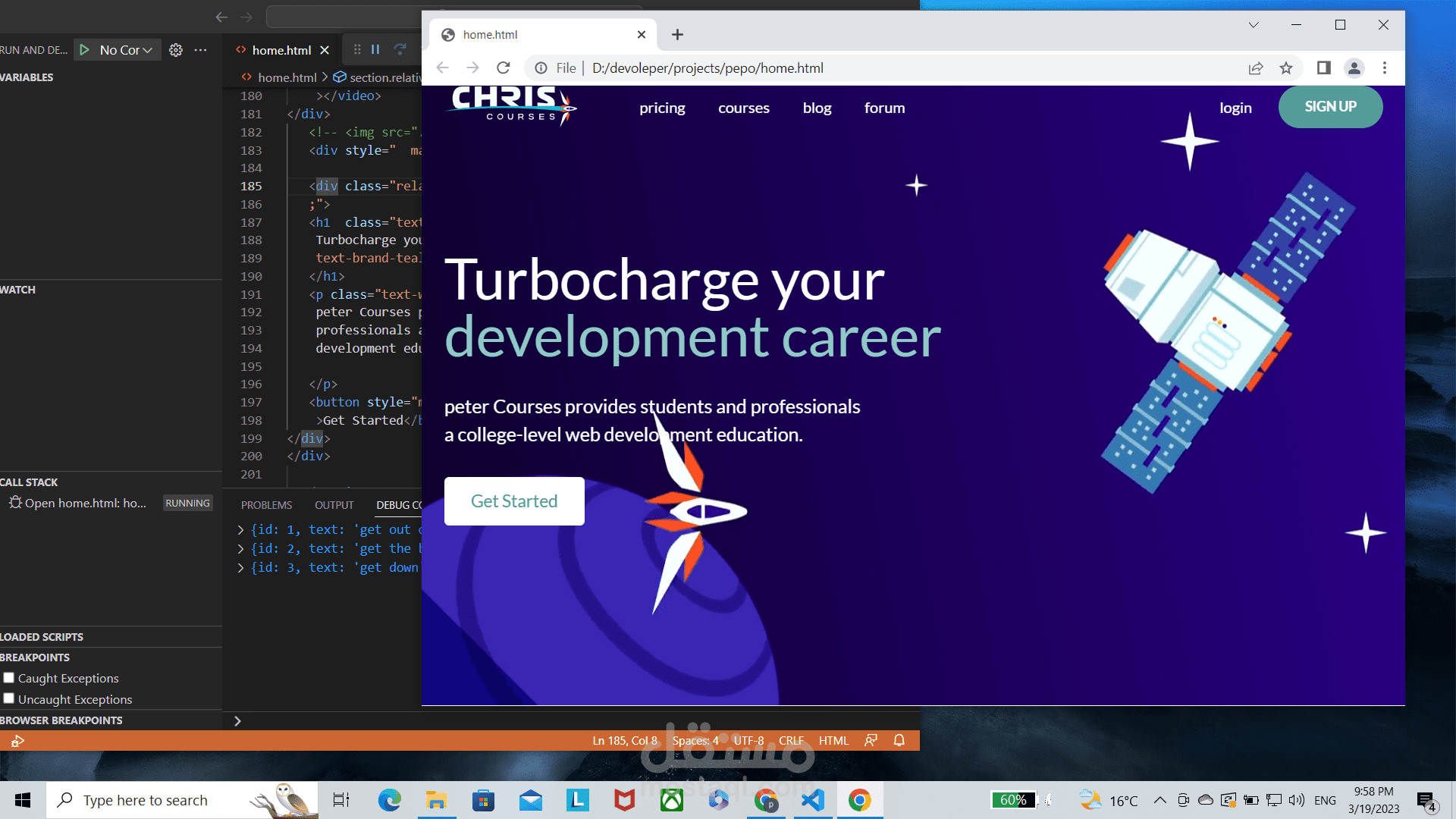1456x819 pixels.
Task: Expand the id: 2 console object
Action: (240, 549)
